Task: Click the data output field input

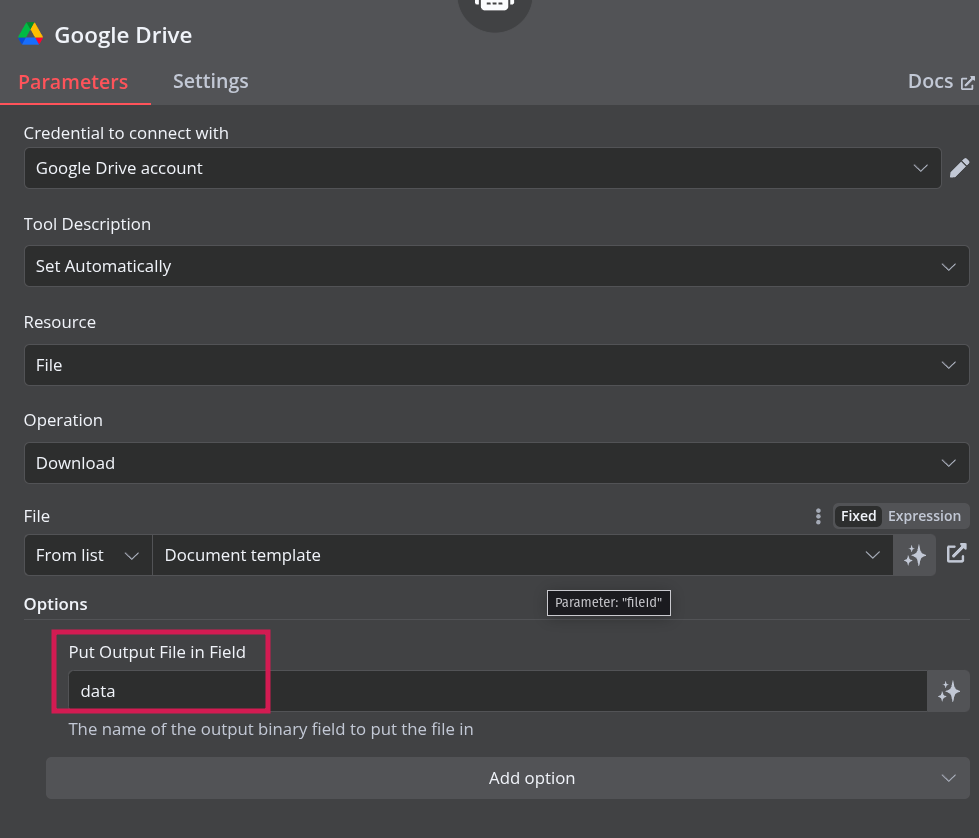Action: pyautogui.click(x=498, y=691)
